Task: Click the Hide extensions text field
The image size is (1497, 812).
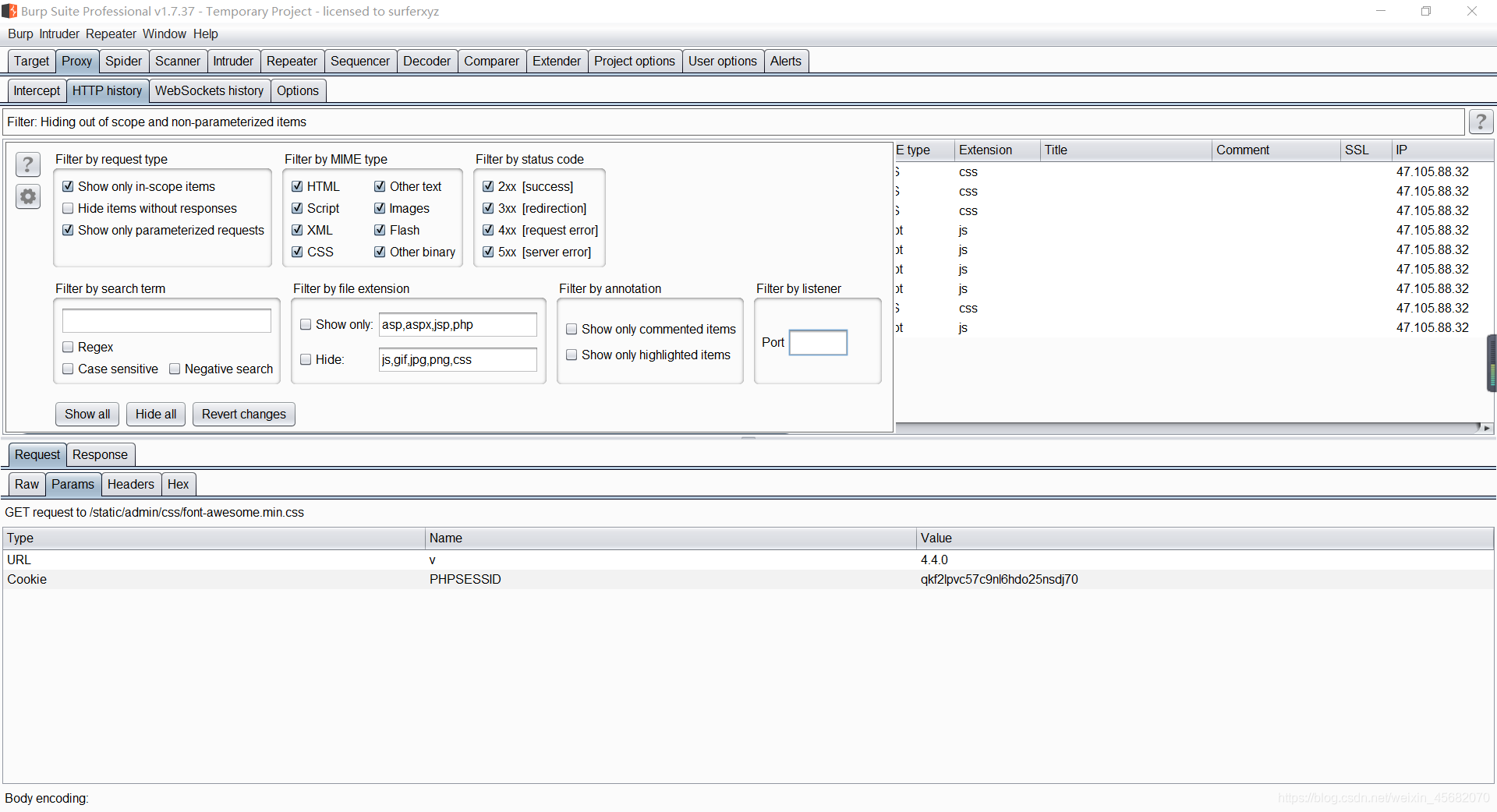Action: (458, 359)
